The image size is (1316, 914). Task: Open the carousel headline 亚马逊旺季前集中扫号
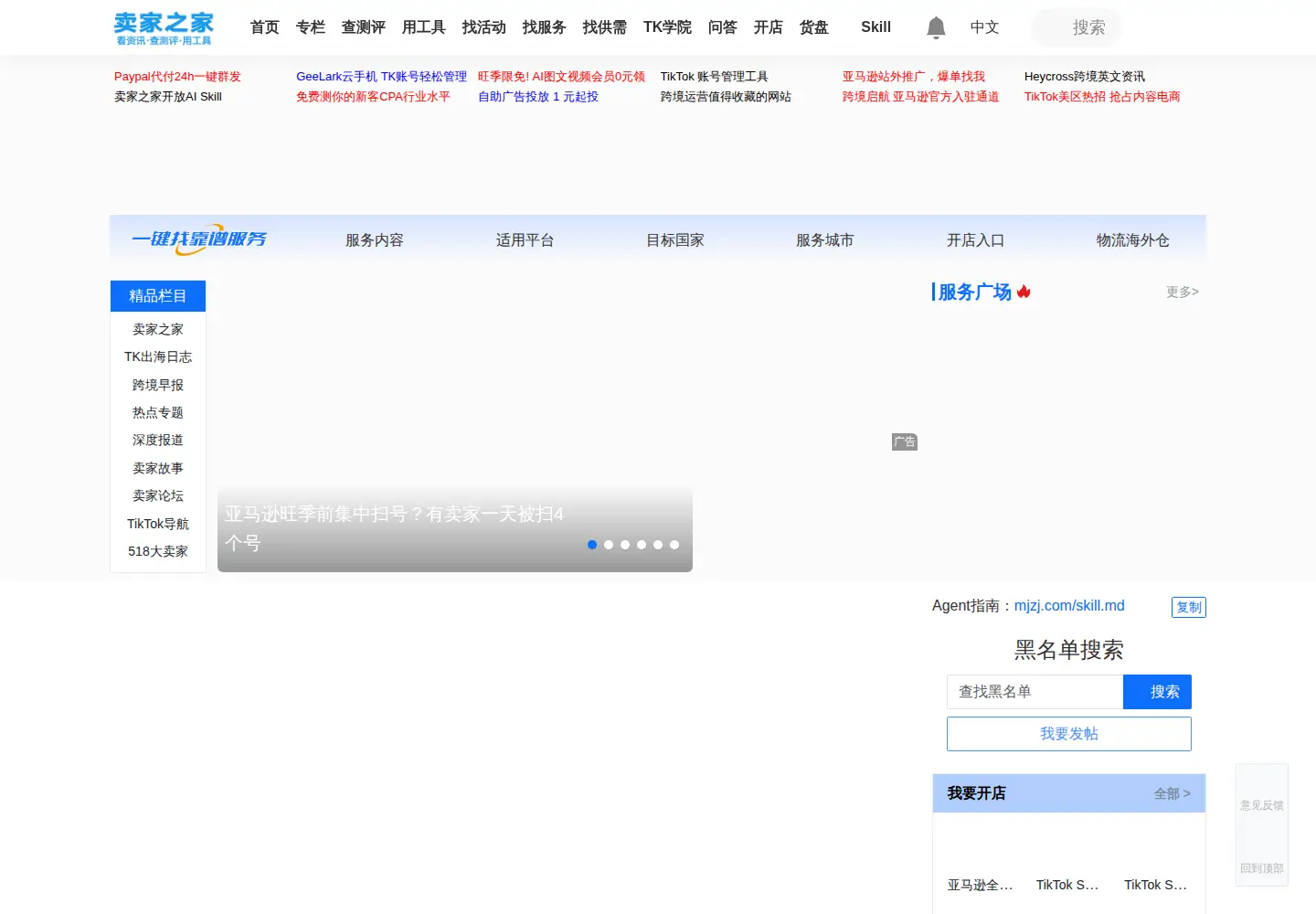pos(394,528)
